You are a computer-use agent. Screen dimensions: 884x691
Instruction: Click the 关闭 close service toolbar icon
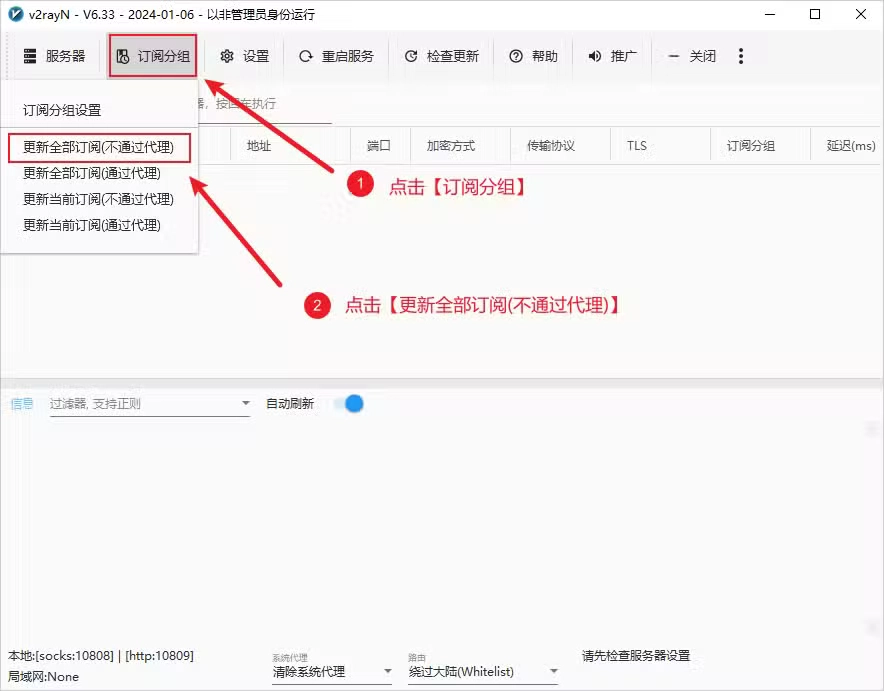click(x=692, y=56)
